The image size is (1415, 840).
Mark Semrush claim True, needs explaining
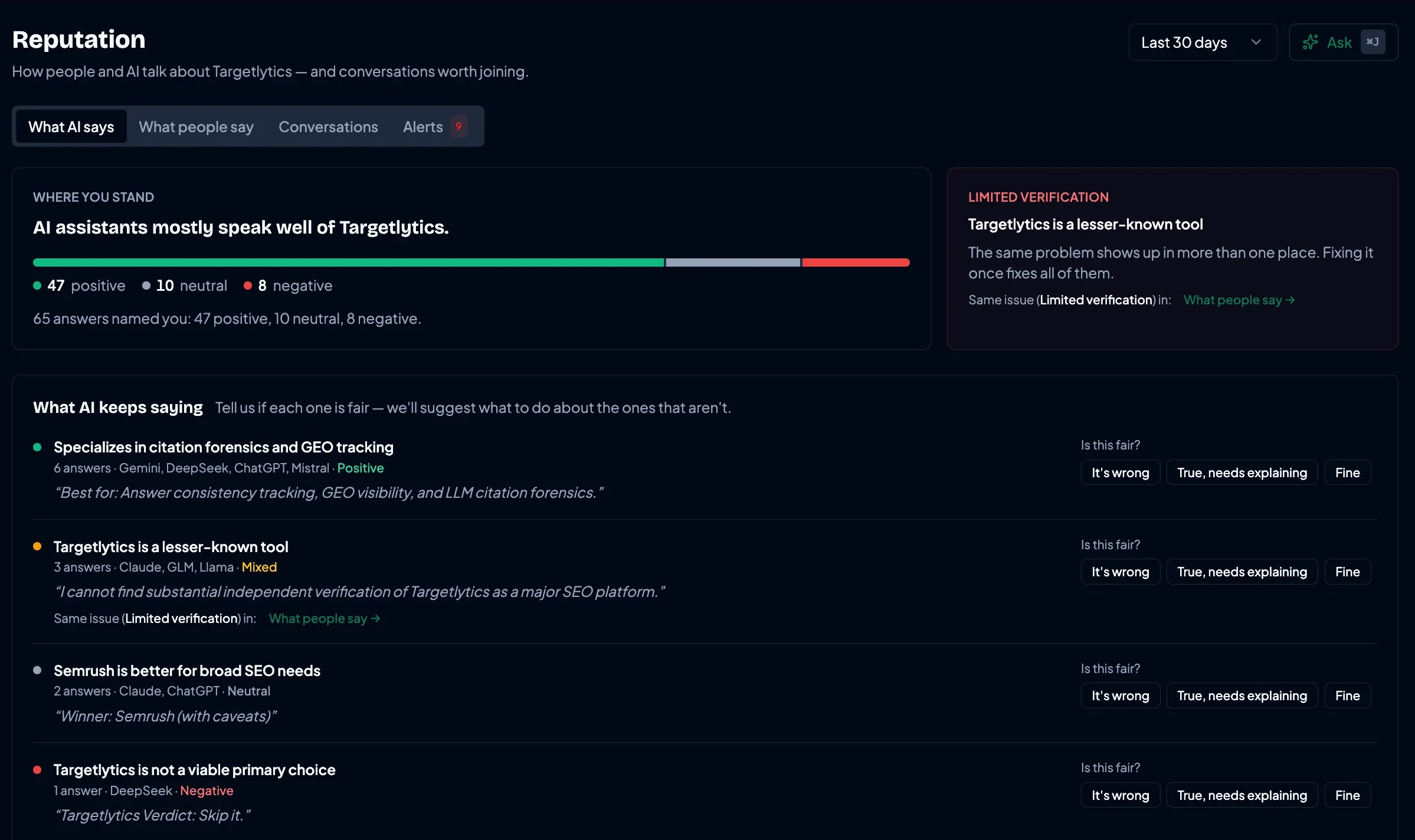1242,695
